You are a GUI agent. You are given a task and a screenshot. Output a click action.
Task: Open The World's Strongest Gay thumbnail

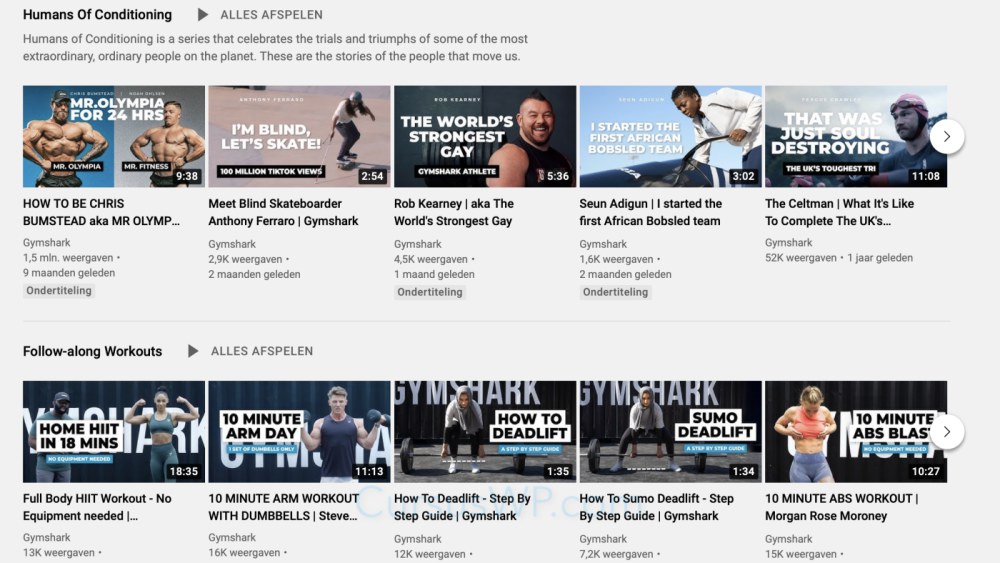[x=485, y=136]
